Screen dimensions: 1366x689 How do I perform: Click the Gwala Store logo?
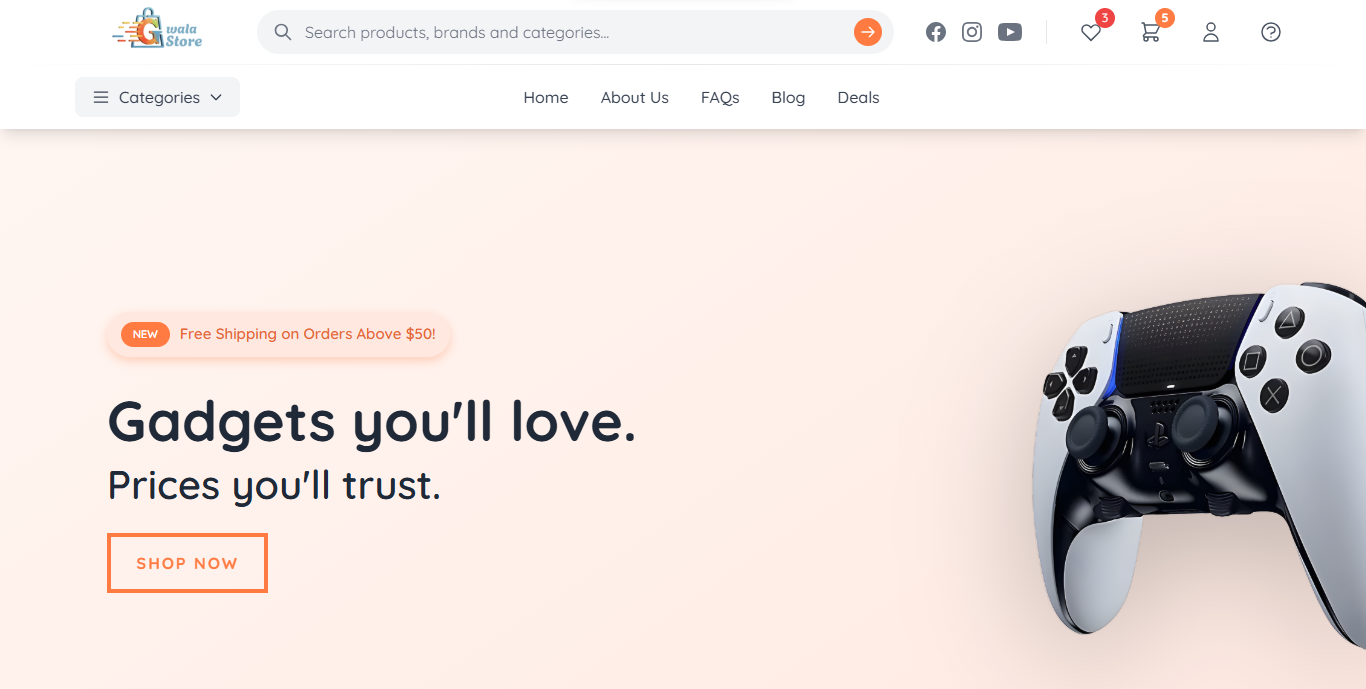click(157, 29)
